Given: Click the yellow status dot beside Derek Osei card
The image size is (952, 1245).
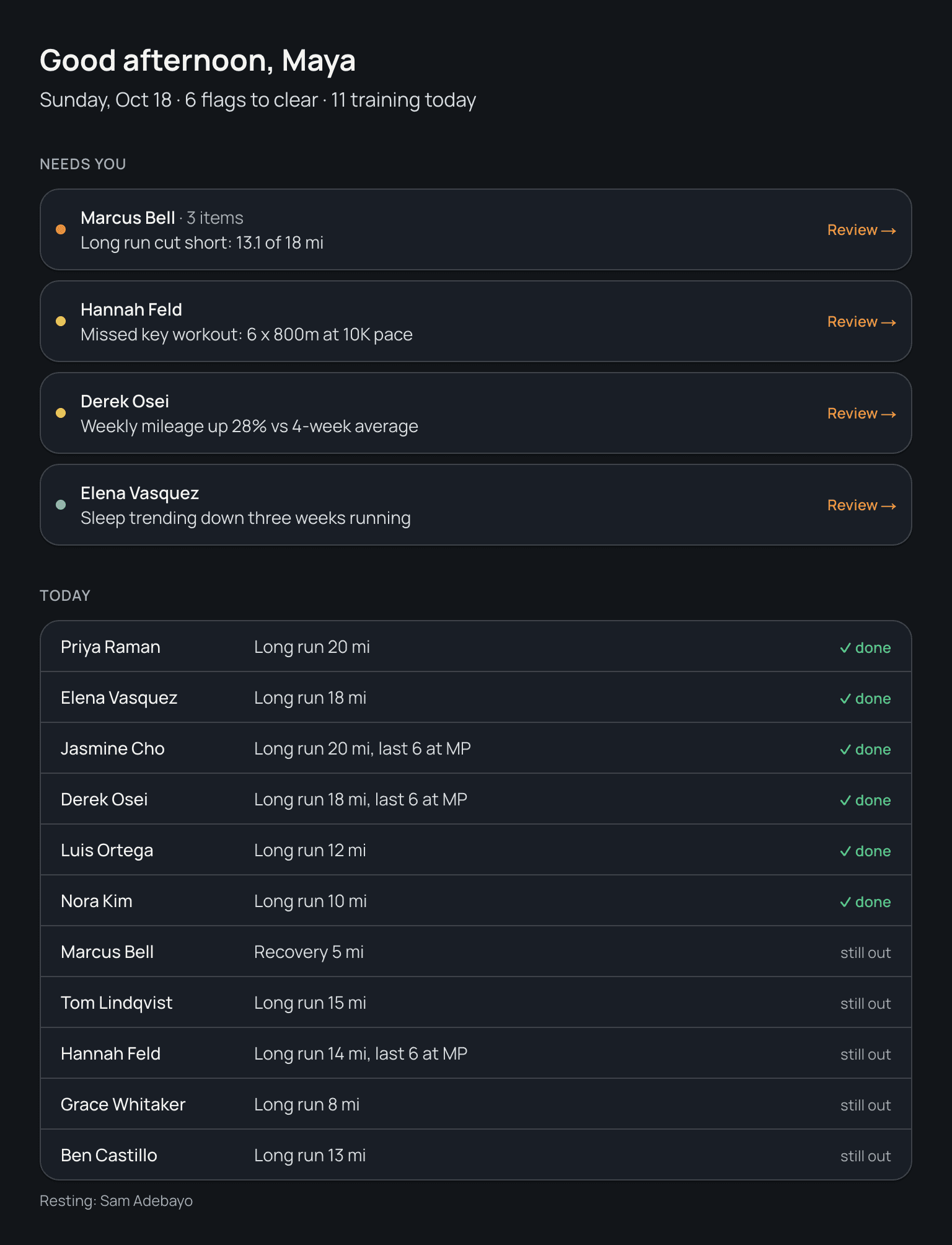Looking at the screenshot, I should pos(61,413).
